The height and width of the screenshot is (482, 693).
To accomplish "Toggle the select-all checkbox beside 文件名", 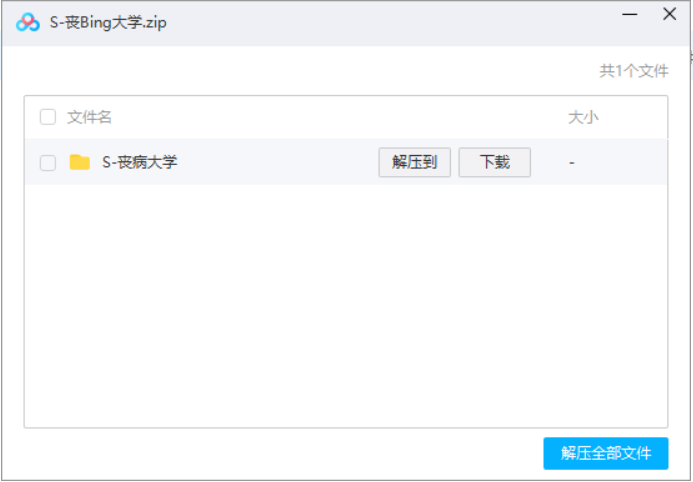I will (48, 117).
